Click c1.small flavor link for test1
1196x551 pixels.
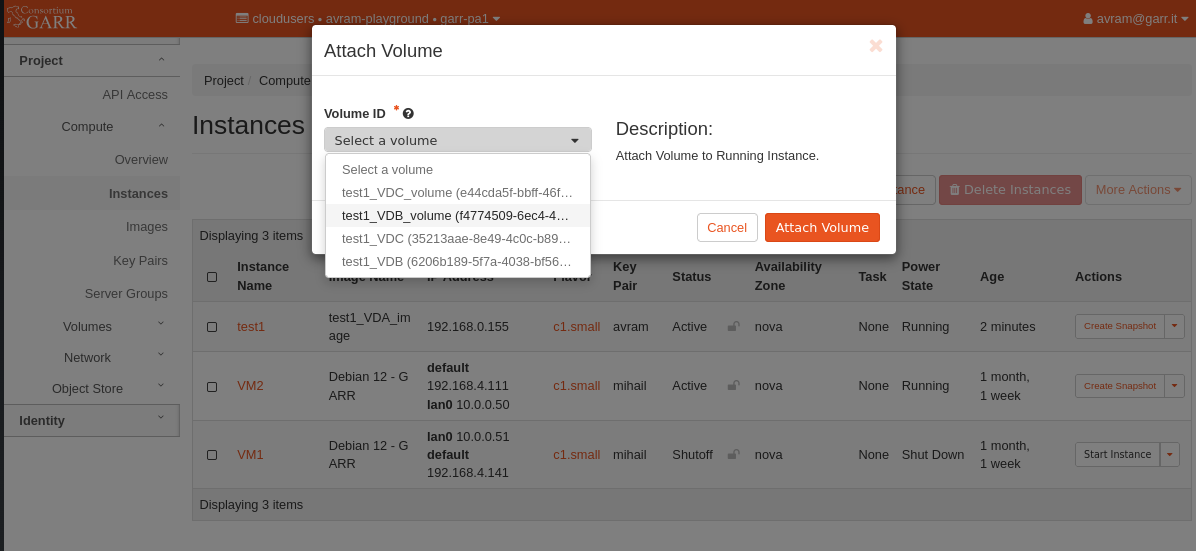[577, 327]
